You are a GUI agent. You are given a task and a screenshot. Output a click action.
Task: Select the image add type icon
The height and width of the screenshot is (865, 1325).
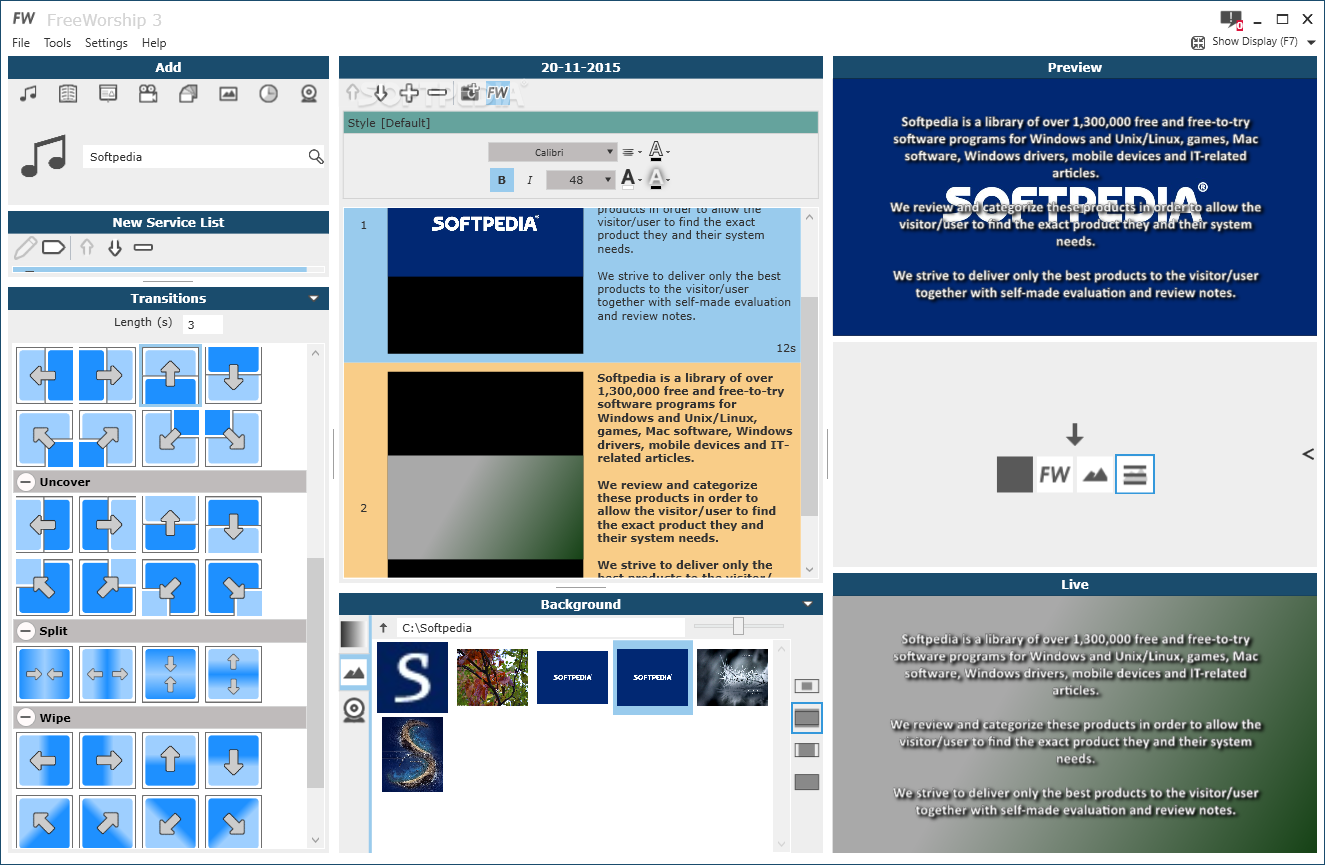pyautogui.click(x=228, y=93)
